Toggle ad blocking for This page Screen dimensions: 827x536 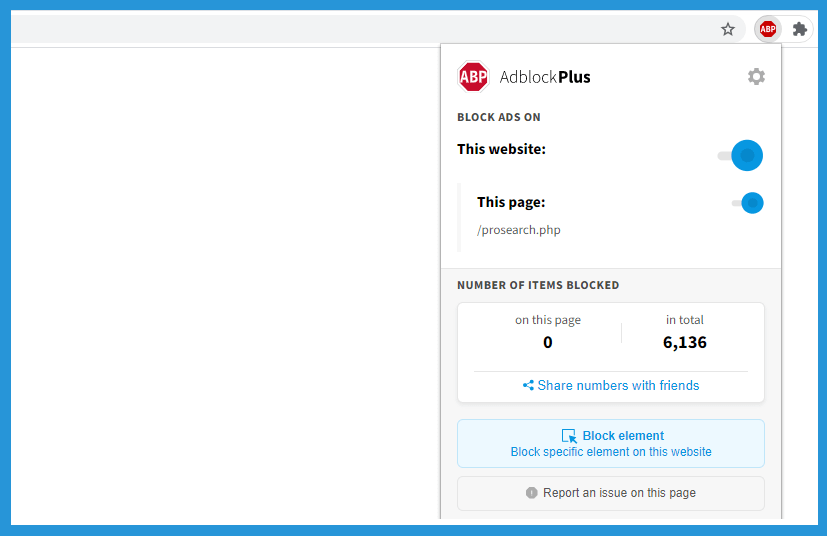tap(747, 203)
